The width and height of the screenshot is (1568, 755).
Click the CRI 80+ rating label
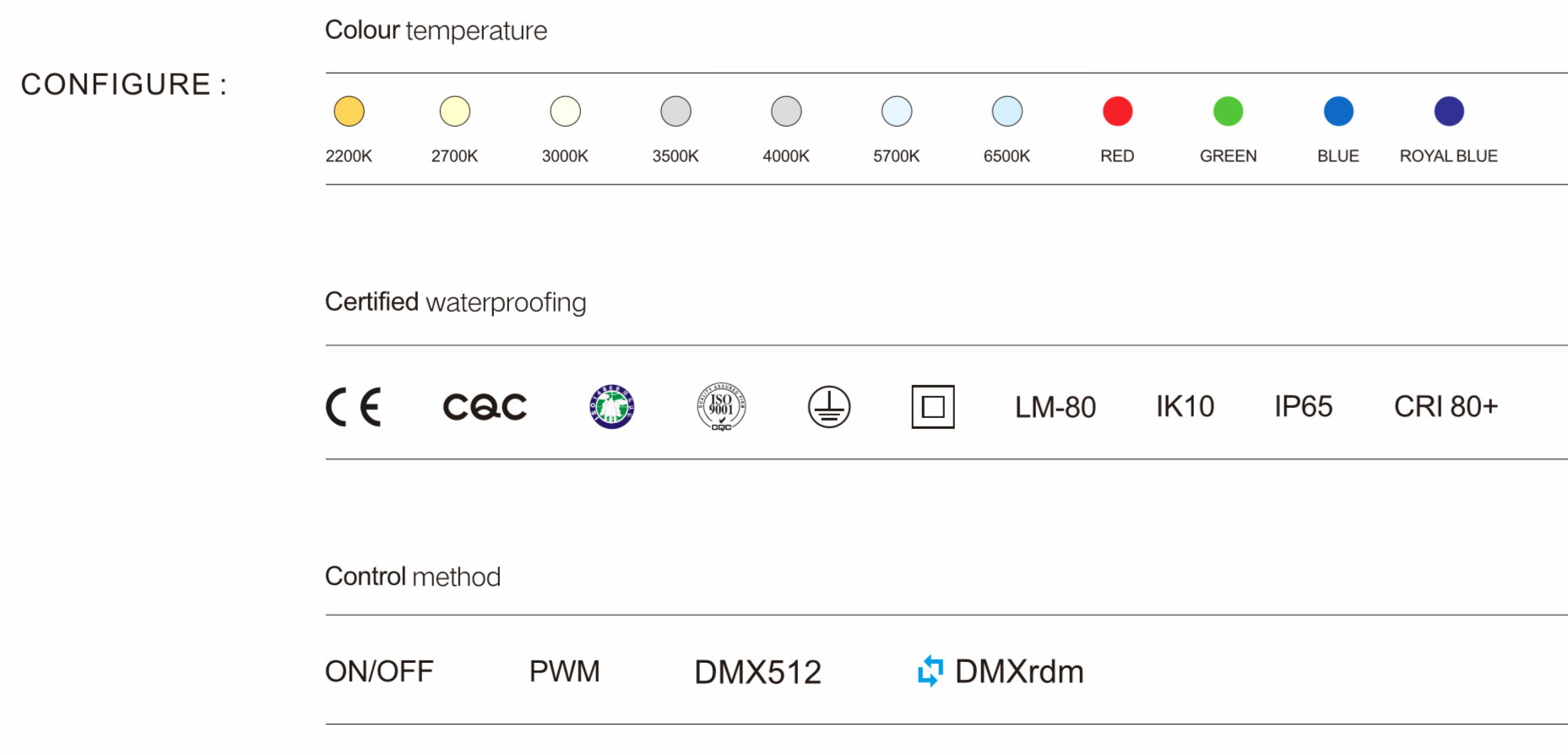coord(1446,407)
